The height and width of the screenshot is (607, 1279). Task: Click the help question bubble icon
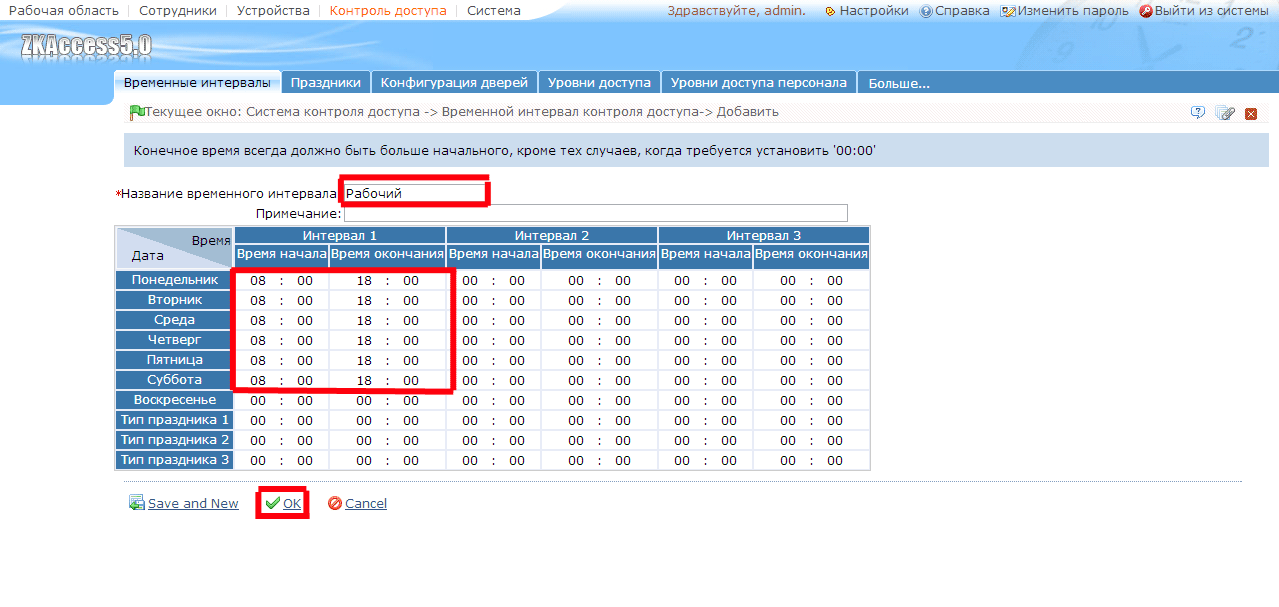pyautogui.click(x=1198, y=112)
